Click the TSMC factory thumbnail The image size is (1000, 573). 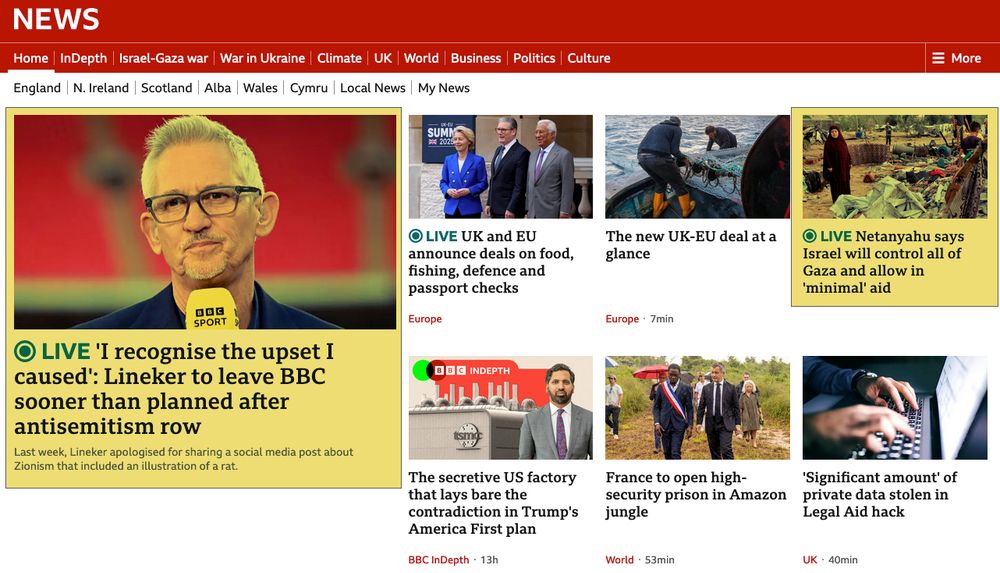501,408
